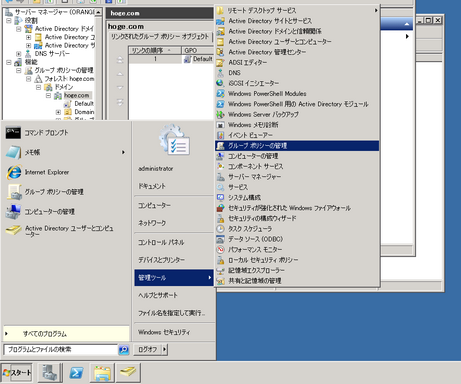Open ファイル名を指定して実行
Viewport: 461px width, 384px height.
click(x=171, y=313)
